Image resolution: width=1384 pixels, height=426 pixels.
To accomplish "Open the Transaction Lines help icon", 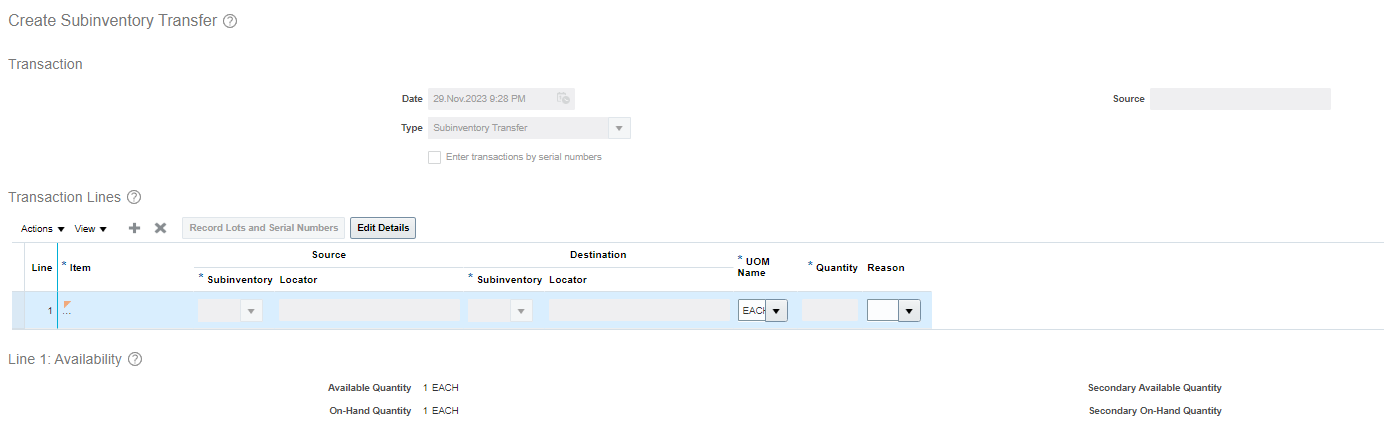I will point(134,197).
